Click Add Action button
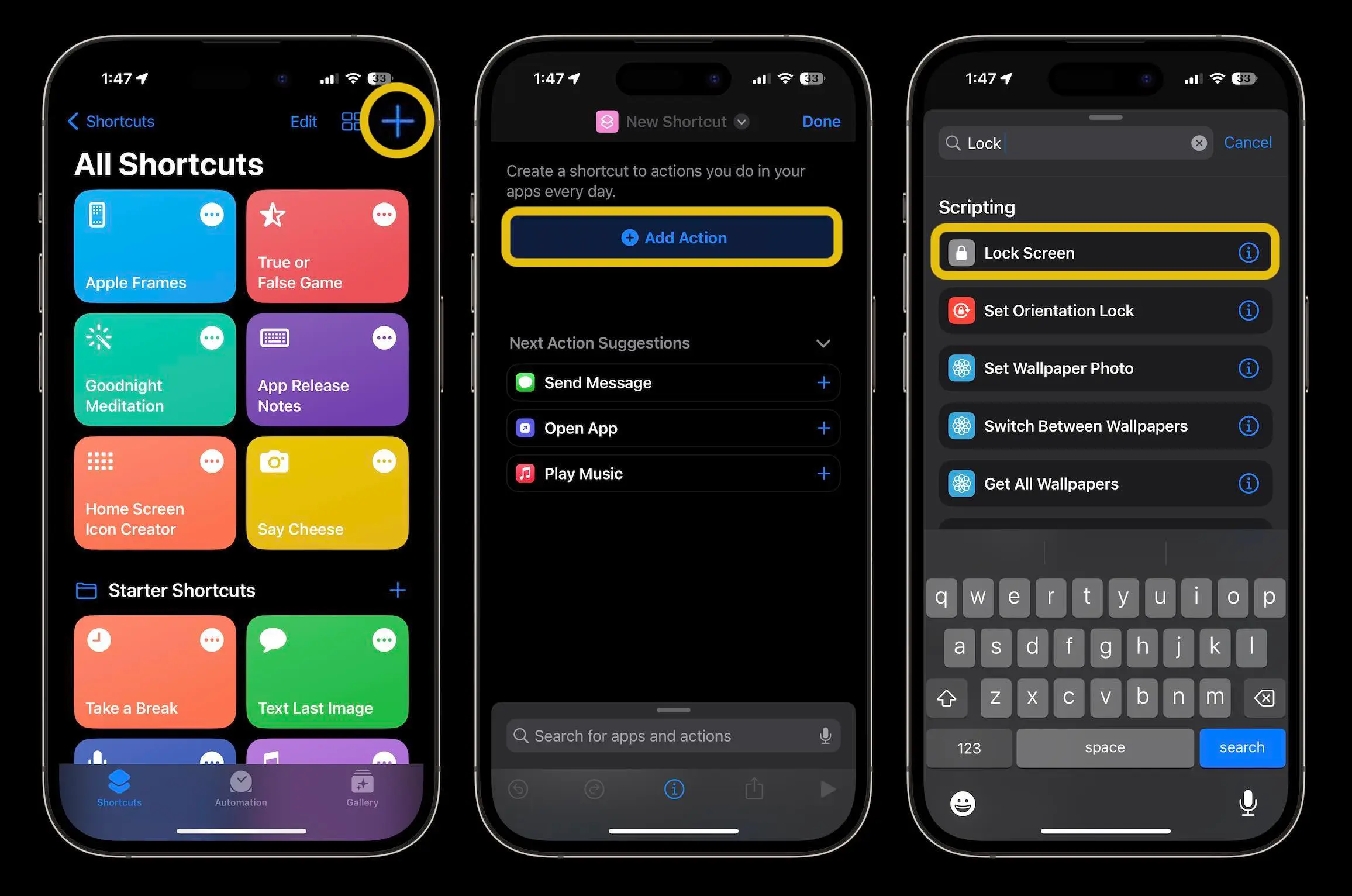 pos(674,238)
